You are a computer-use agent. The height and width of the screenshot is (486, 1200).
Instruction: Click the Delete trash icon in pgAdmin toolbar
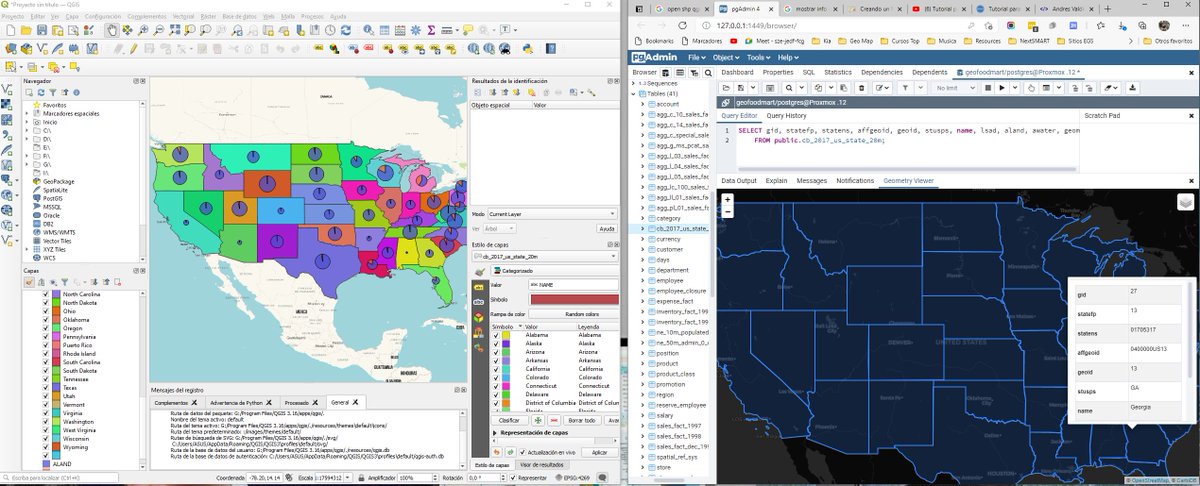click(861, 88)
